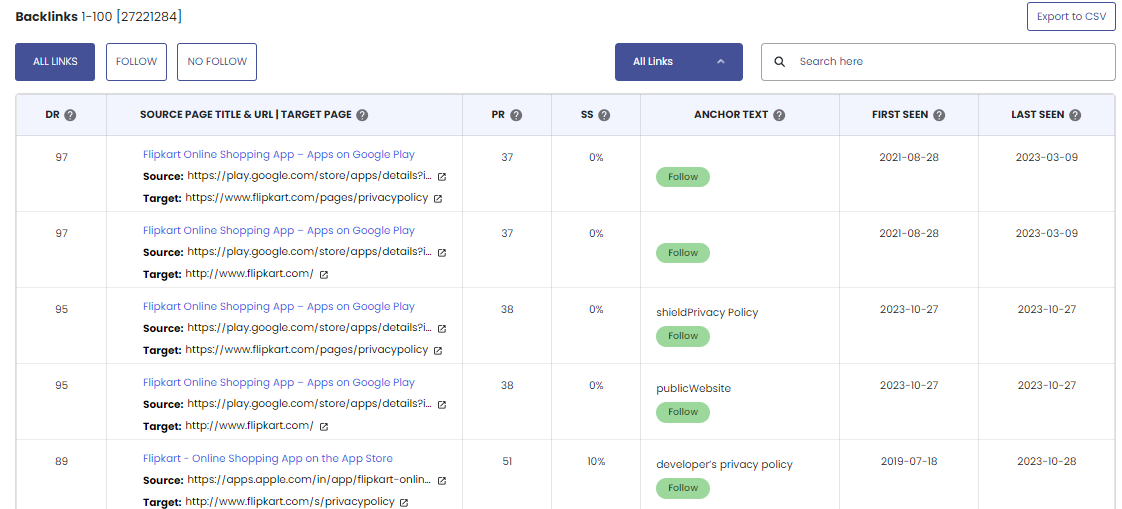The image size is (1122, 509).
Task: Click source URL text in publicWebsite row
Action: click(x=310, y=404)
